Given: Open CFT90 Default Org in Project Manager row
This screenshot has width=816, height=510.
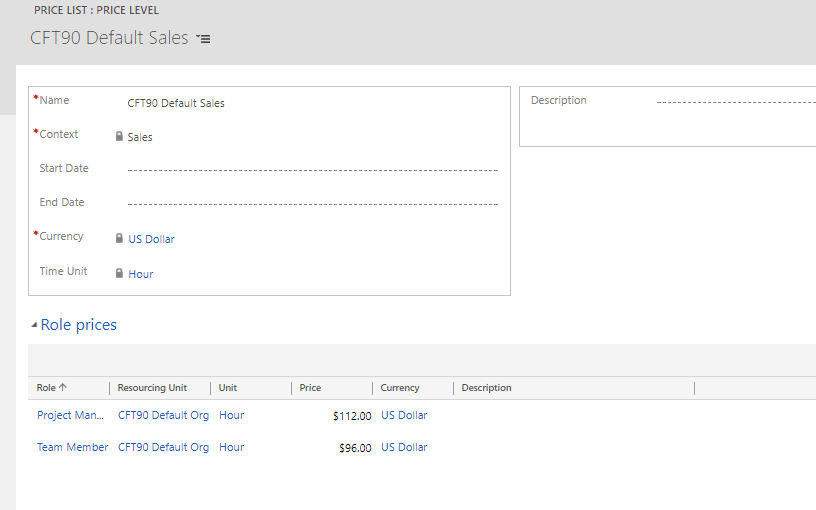Looking at the screenshot, I should point(163,415).
